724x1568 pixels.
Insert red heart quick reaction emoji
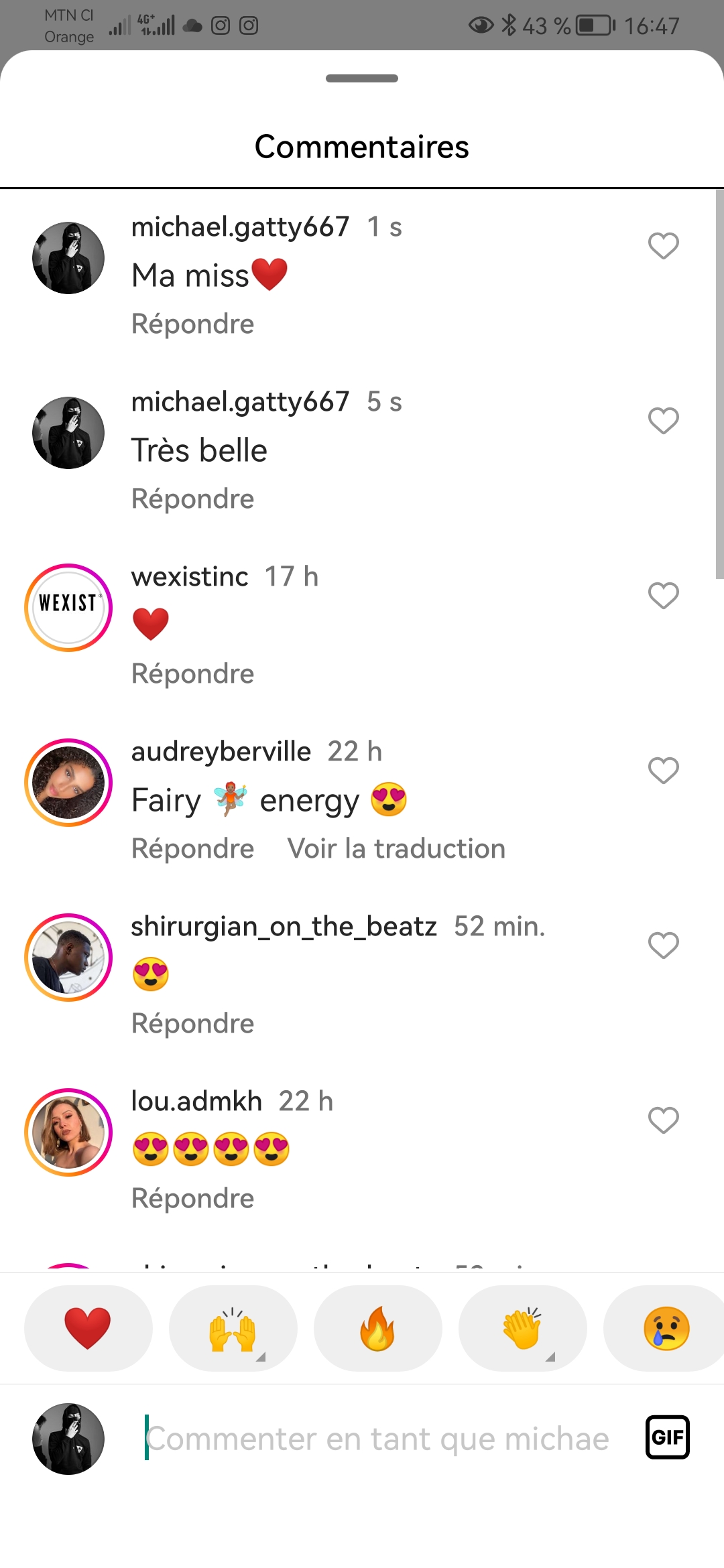[88, 1328]
